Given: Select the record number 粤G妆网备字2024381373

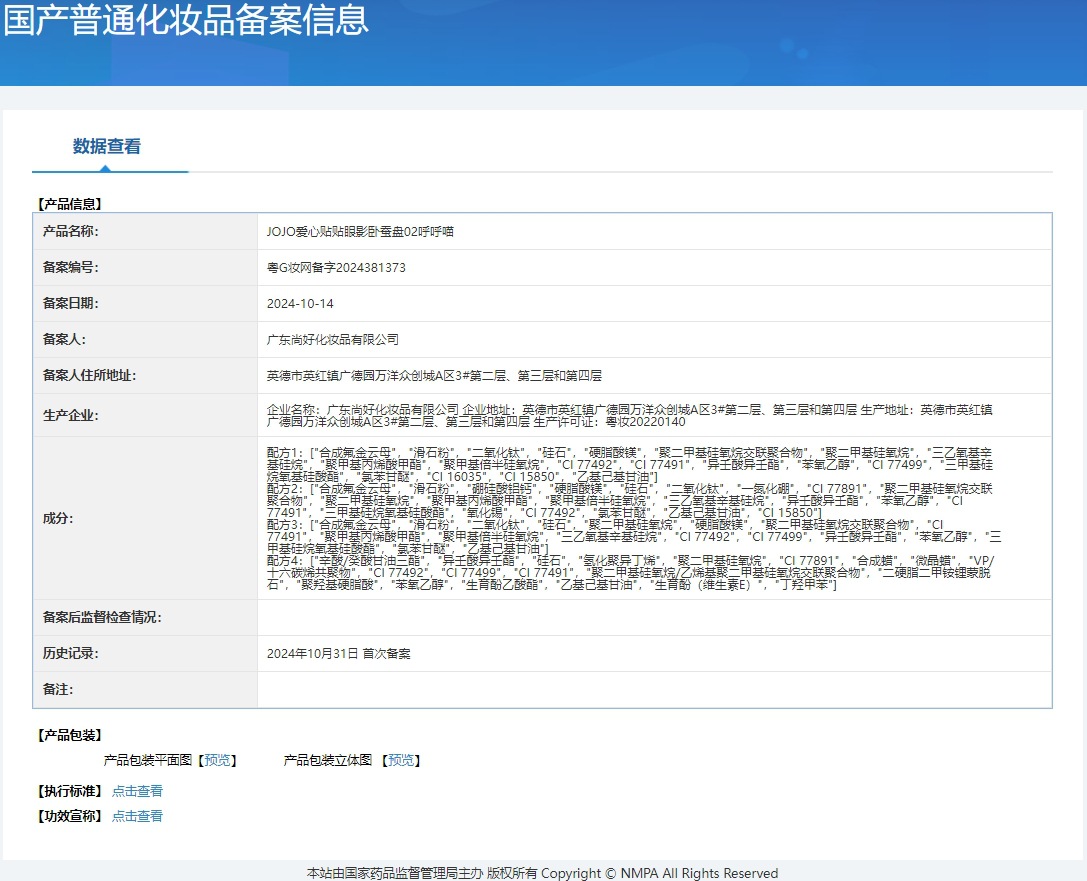Looking at the screenshot, I should (x=336, y=268).
